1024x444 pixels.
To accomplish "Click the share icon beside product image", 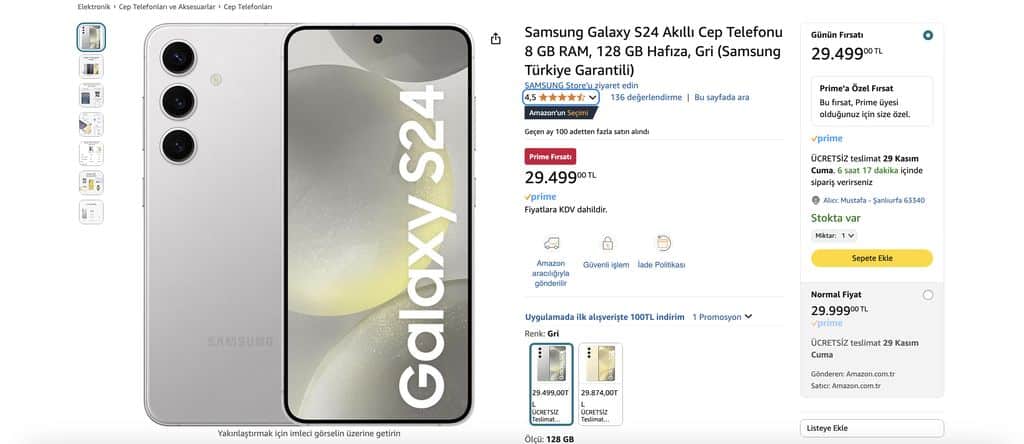I will coord(496,39).
